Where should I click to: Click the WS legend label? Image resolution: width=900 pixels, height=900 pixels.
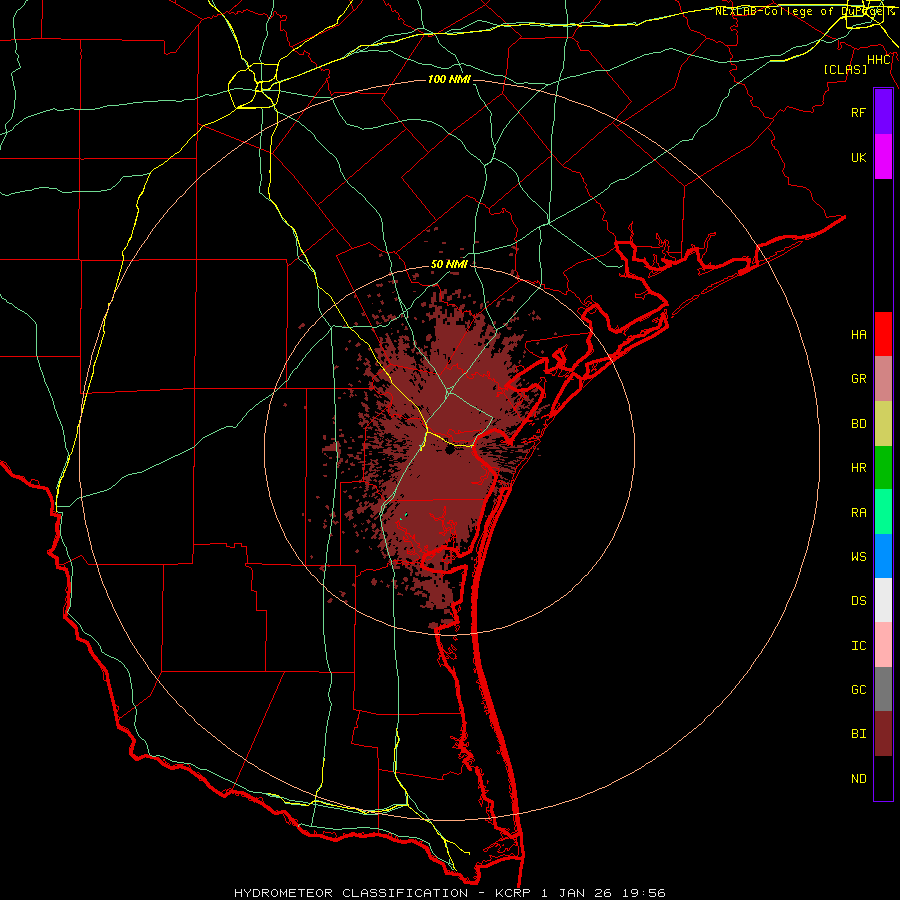click(858, 556)
